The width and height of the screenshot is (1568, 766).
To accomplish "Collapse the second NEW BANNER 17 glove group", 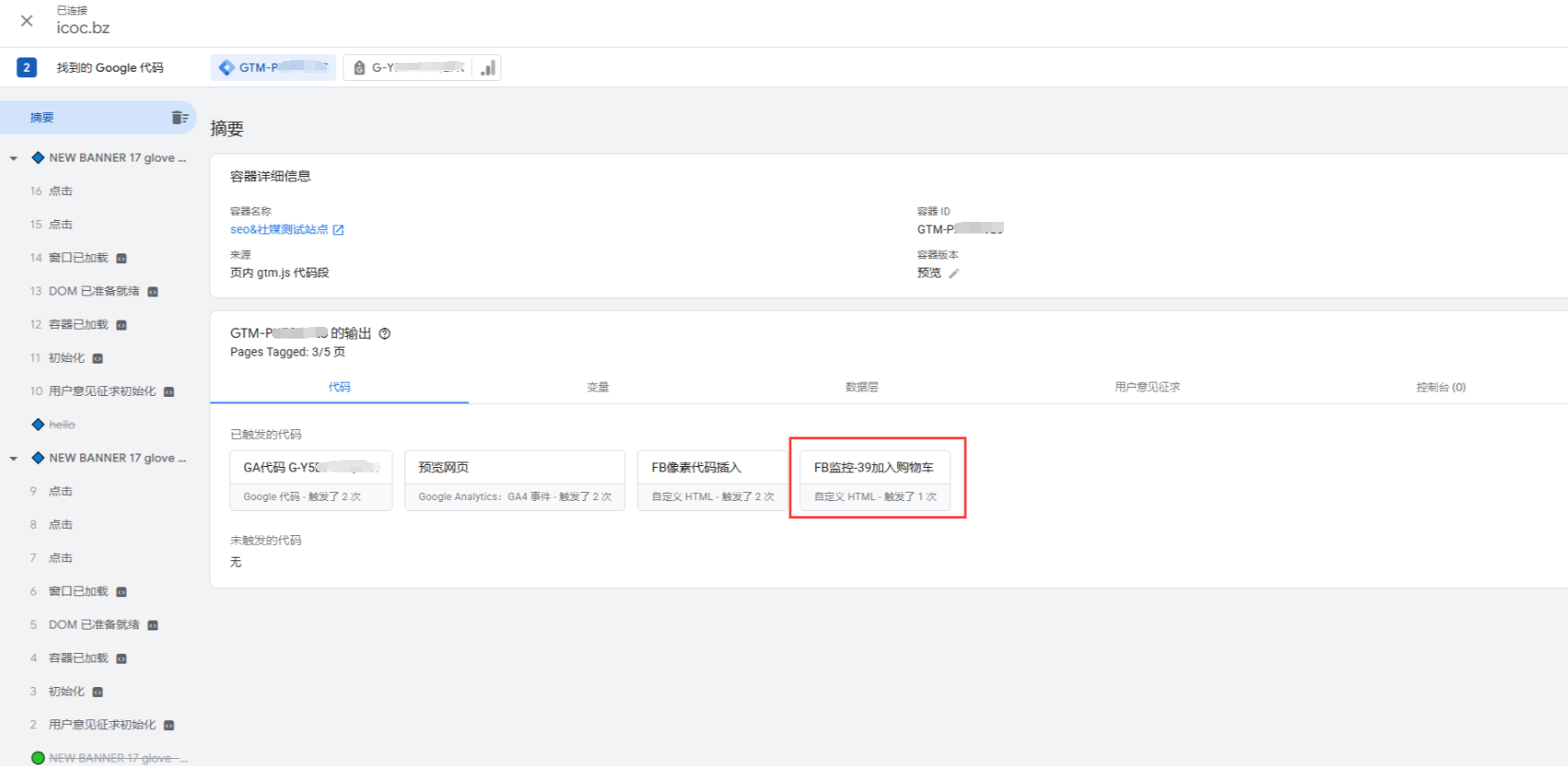I will click(13, 458).
